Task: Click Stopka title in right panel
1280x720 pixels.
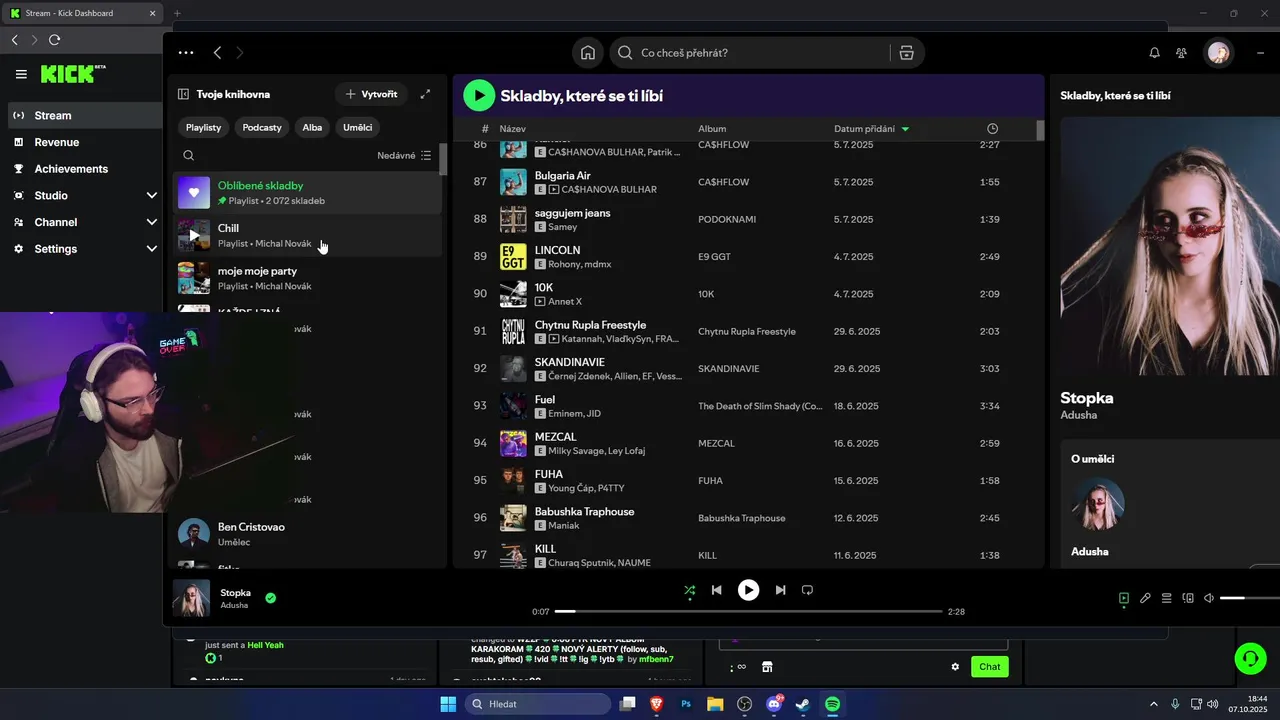Action: click(x=1087, y=397)
